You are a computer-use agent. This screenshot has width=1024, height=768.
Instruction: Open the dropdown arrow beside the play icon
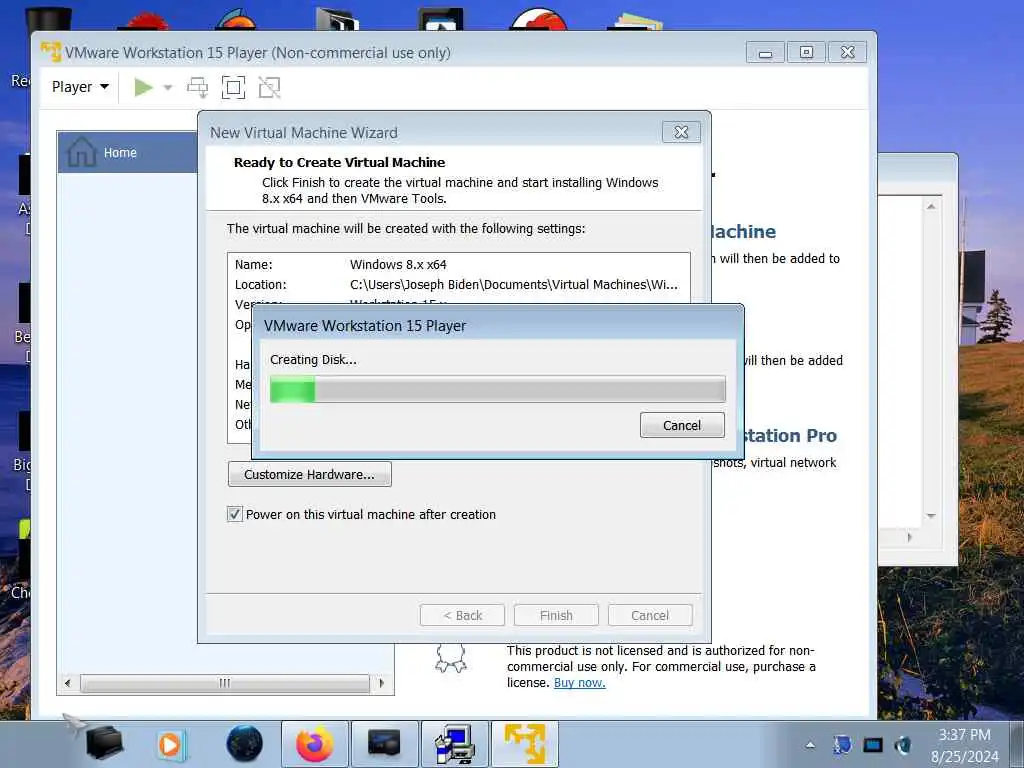167,88
